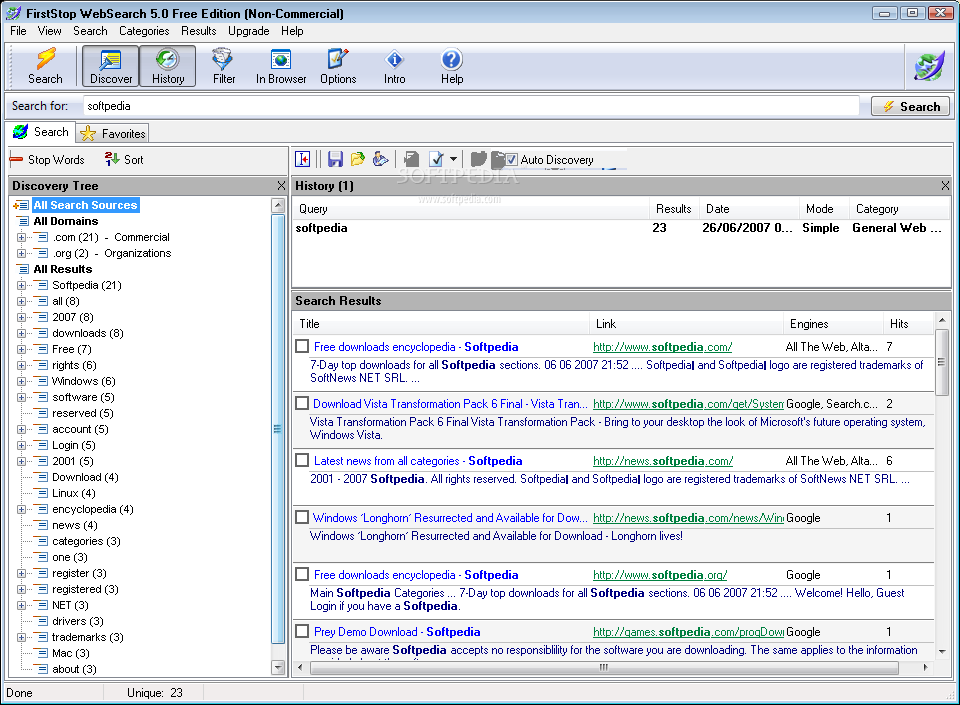The image size is (960, 705).
Task: Open the File menu
Action: tap(18, 31)
